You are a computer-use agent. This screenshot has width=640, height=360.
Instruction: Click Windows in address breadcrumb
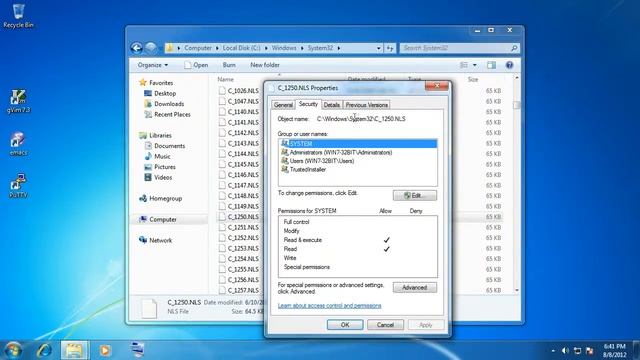pos(284,48)
